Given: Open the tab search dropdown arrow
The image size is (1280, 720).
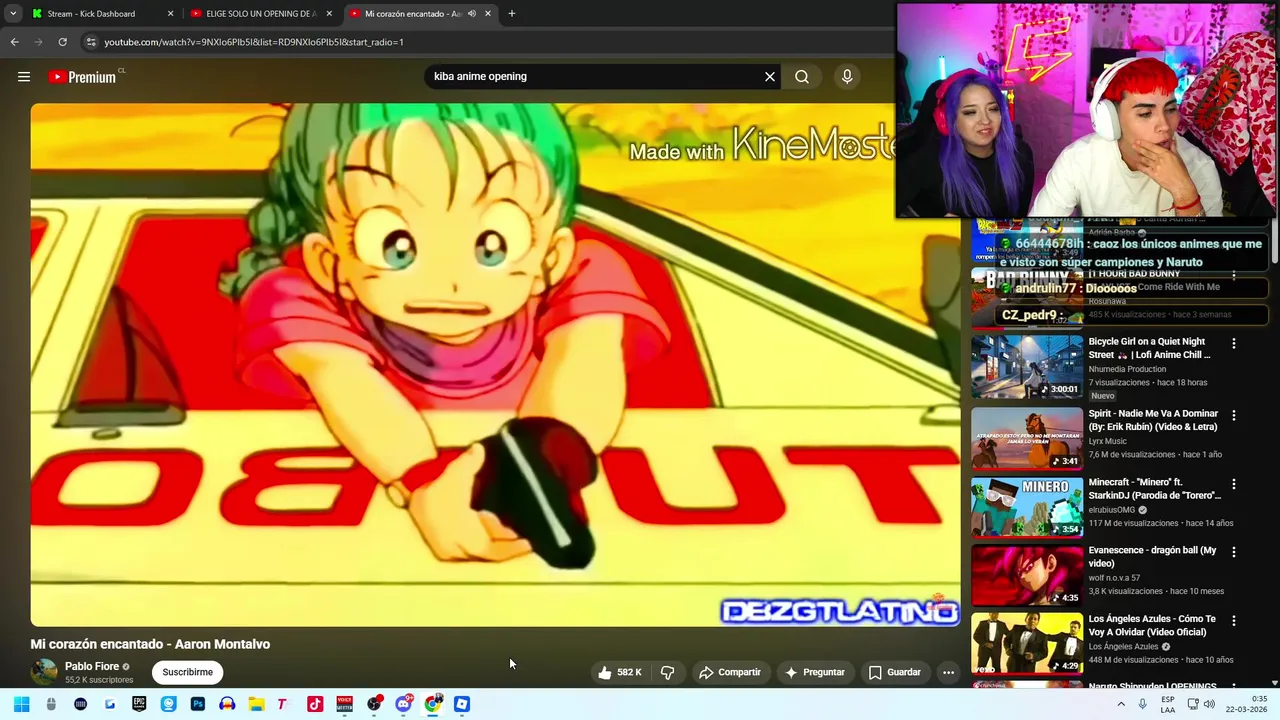Looking at the screenshot, I should 12,14.
